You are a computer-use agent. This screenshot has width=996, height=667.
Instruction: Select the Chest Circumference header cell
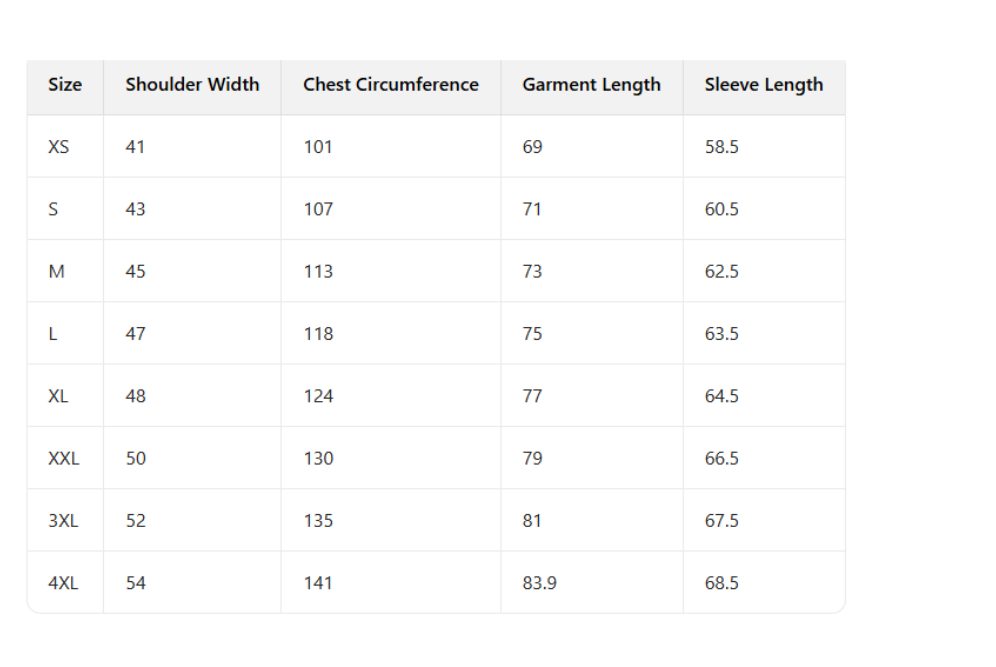[391, 85]
